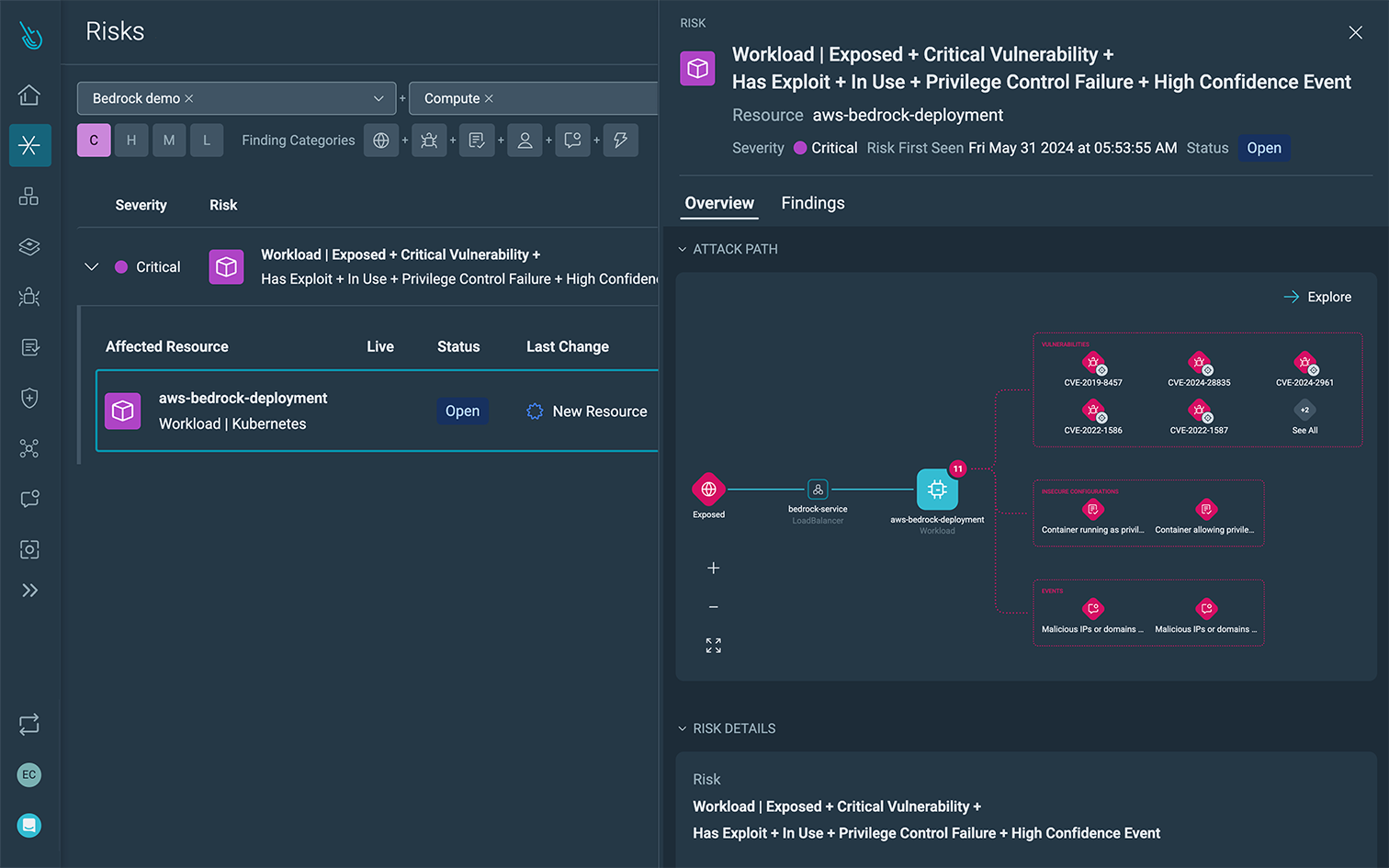
Task: Open the layers inventory icon in the sidebar
Action: click(28, 246)
